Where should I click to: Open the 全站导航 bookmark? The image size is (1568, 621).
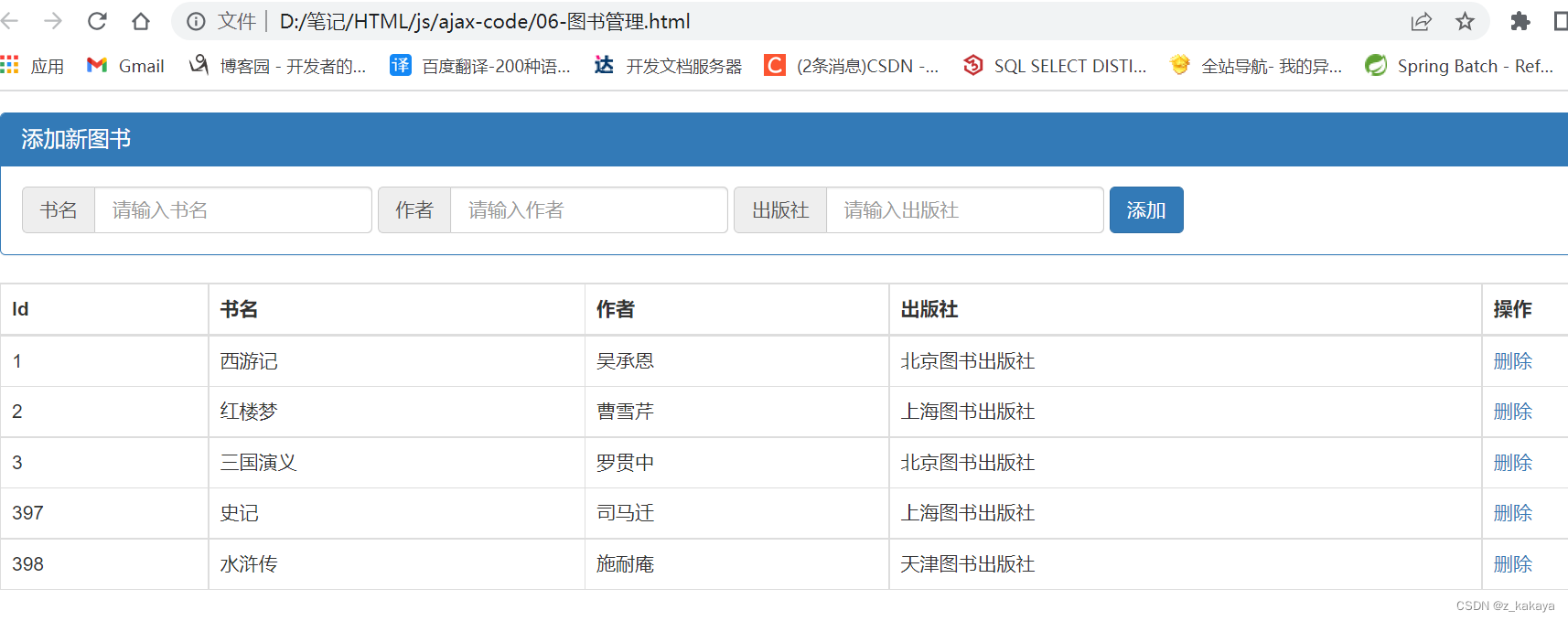coord(1256,66)
